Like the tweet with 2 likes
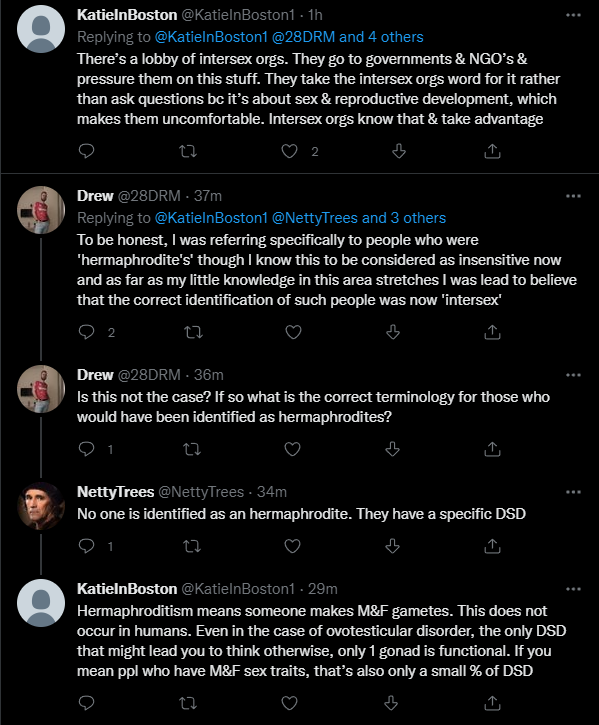 [x=290, y=151]
